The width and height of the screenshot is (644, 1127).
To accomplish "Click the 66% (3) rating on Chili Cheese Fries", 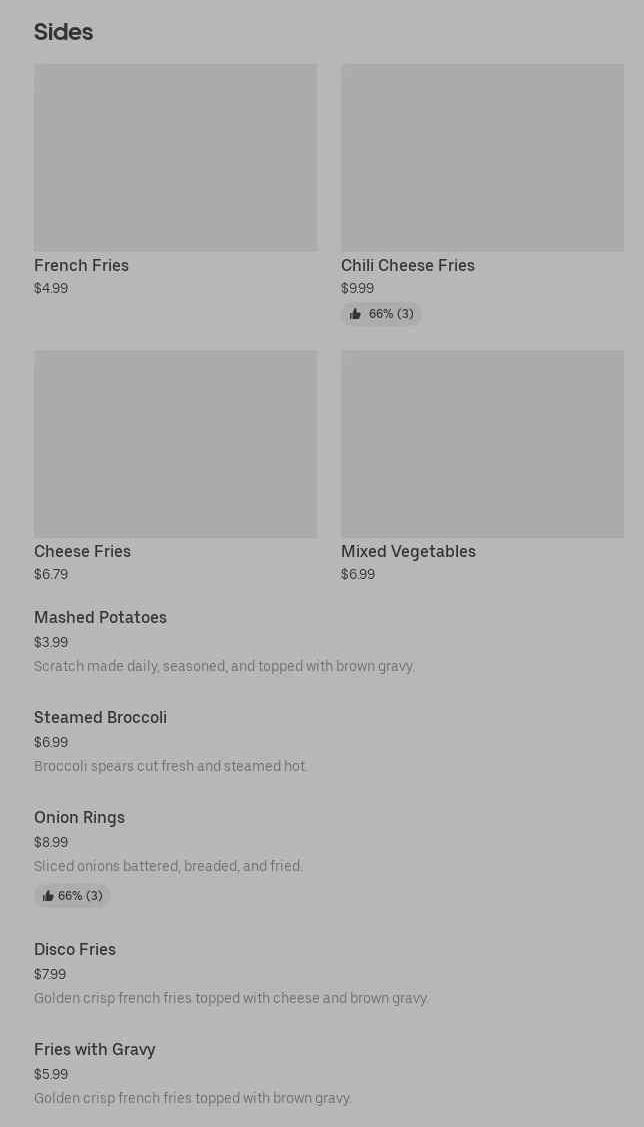I will coord(391,314).
